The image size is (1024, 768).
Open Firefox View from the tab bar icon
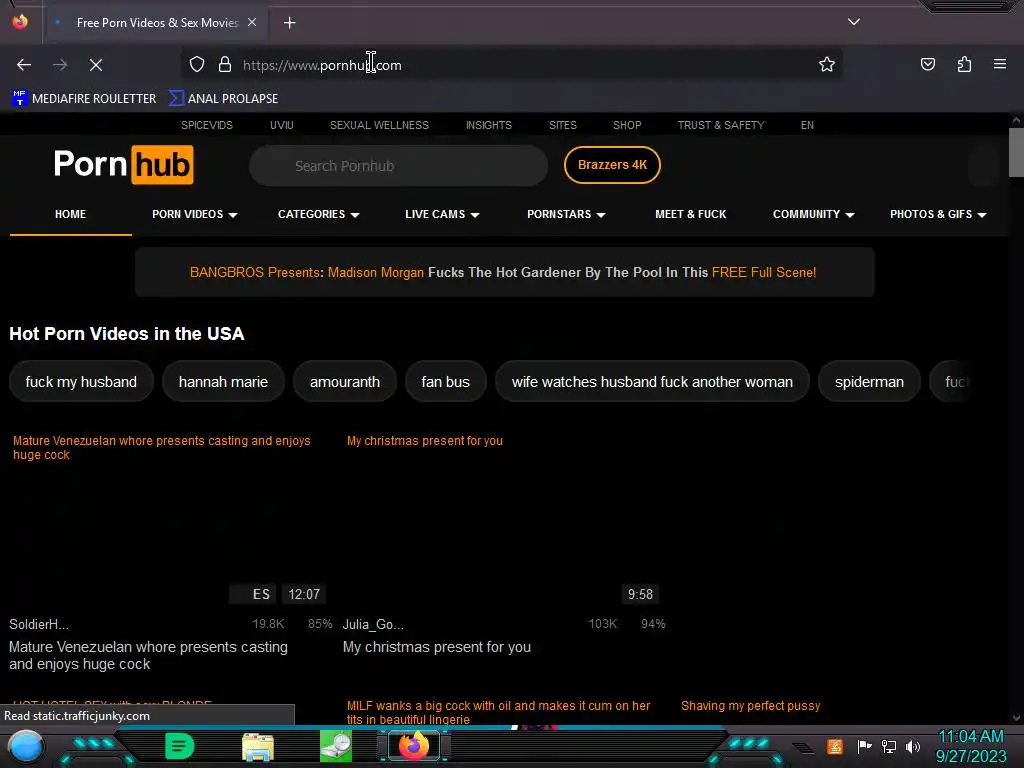coord(20,22)
